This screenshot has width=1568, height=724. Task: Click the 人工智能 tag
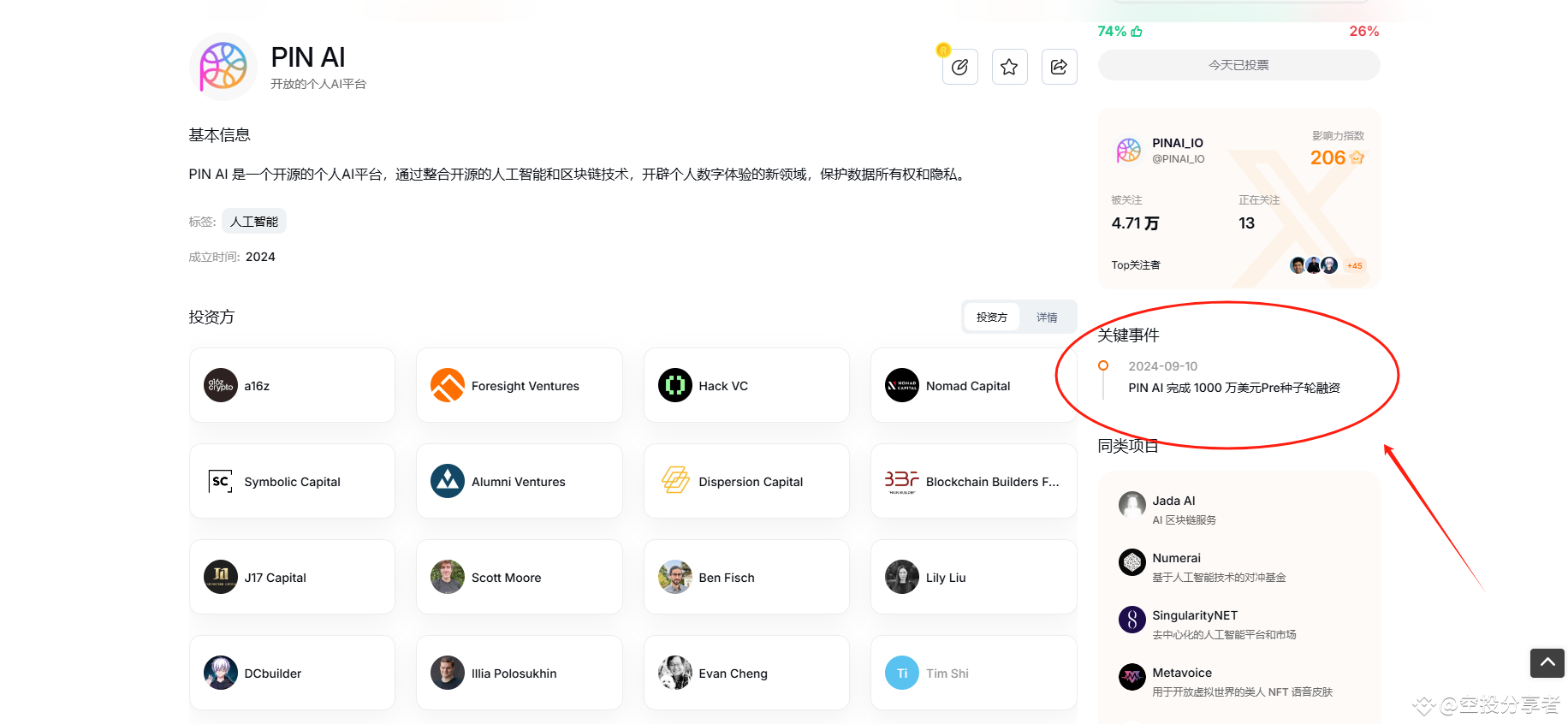(x=254, y=222)
